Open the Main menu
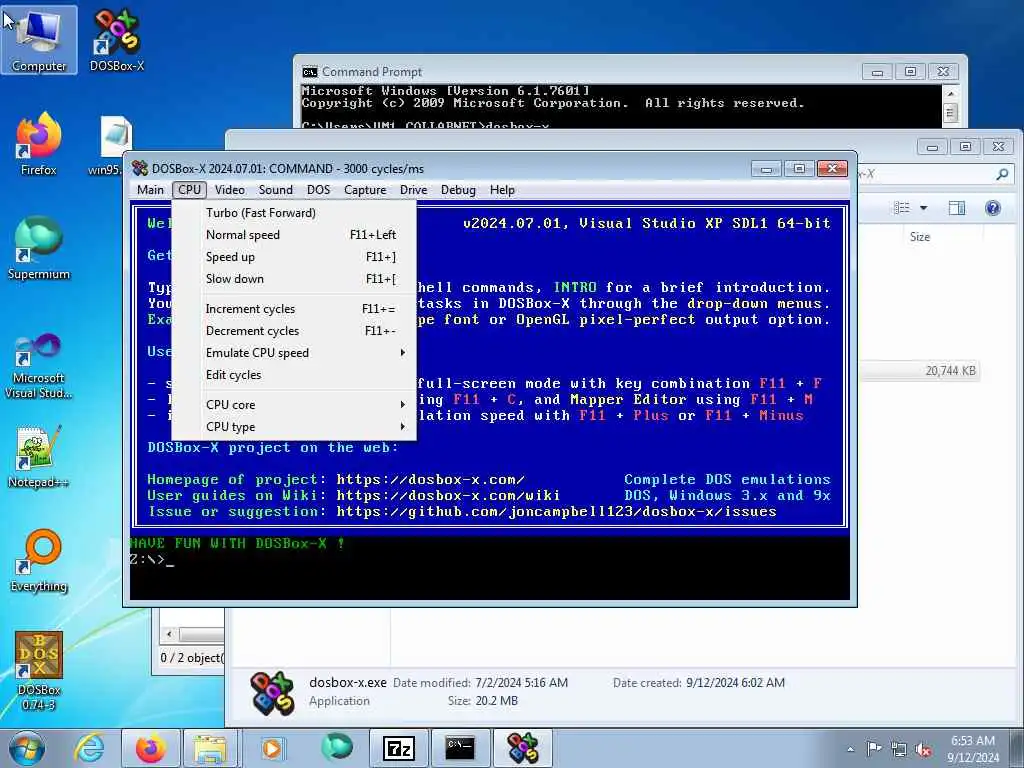This screenshot has width=1024, height=768. (x=150, y=189)
